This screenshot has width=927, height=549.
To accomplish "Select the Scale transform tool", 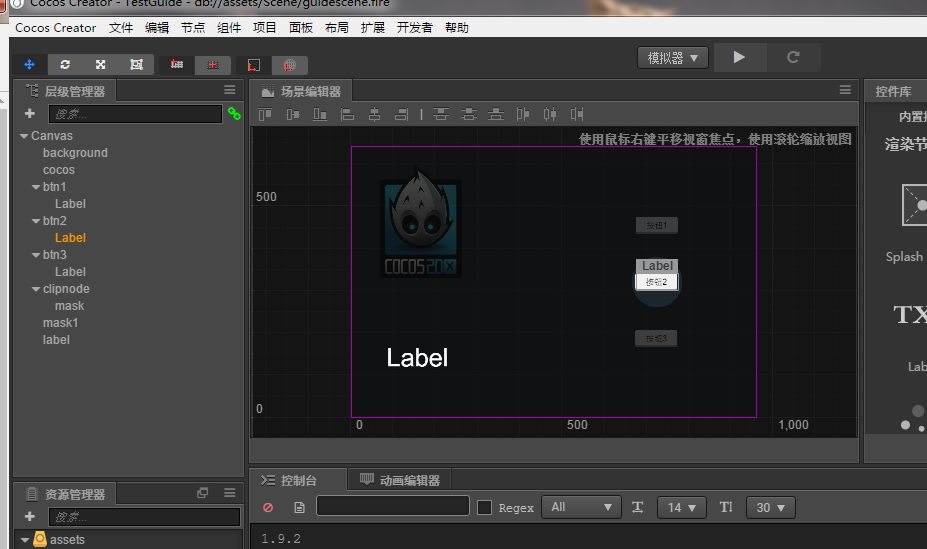I will 101,64.
